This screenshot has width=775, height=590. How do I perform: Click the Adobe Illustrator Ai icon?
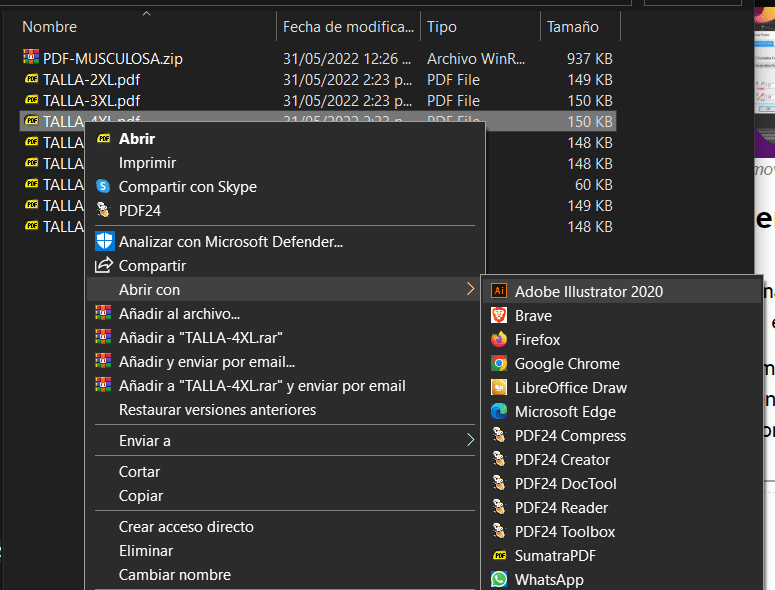[x=499, y=291]
